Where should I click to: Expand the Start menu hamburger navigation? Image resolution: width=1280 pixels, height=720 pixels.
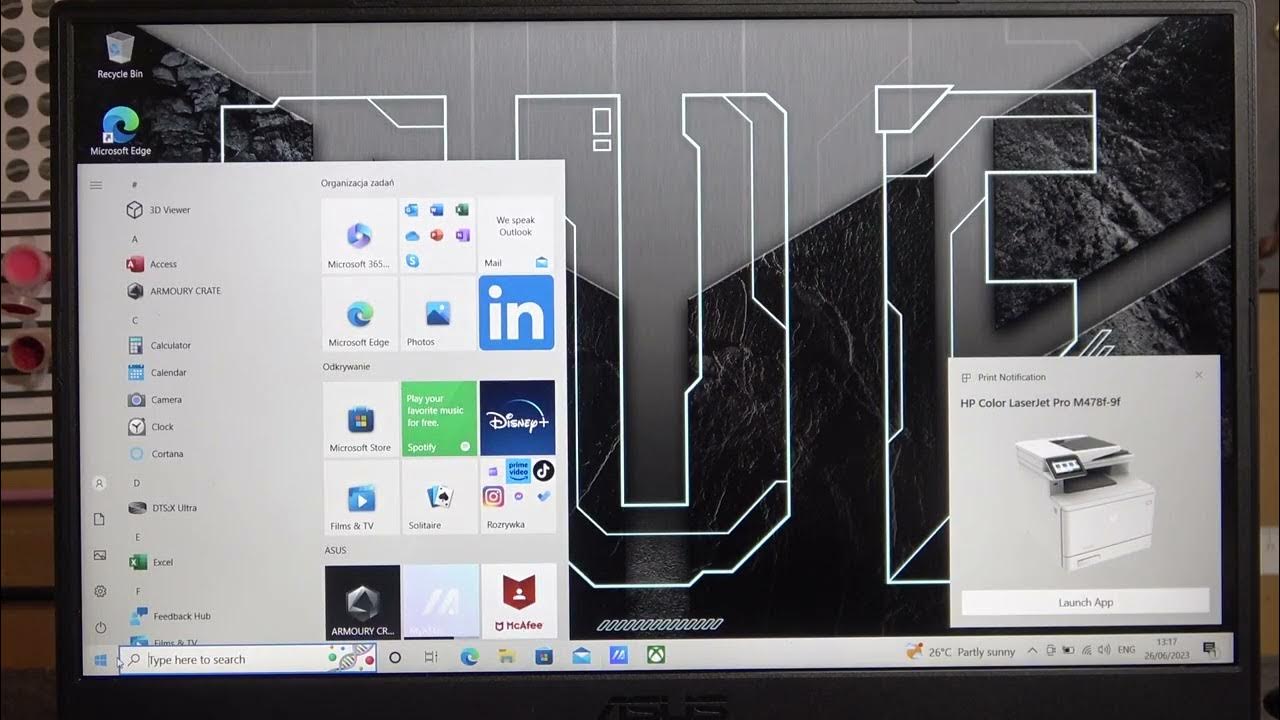point(96,185)
